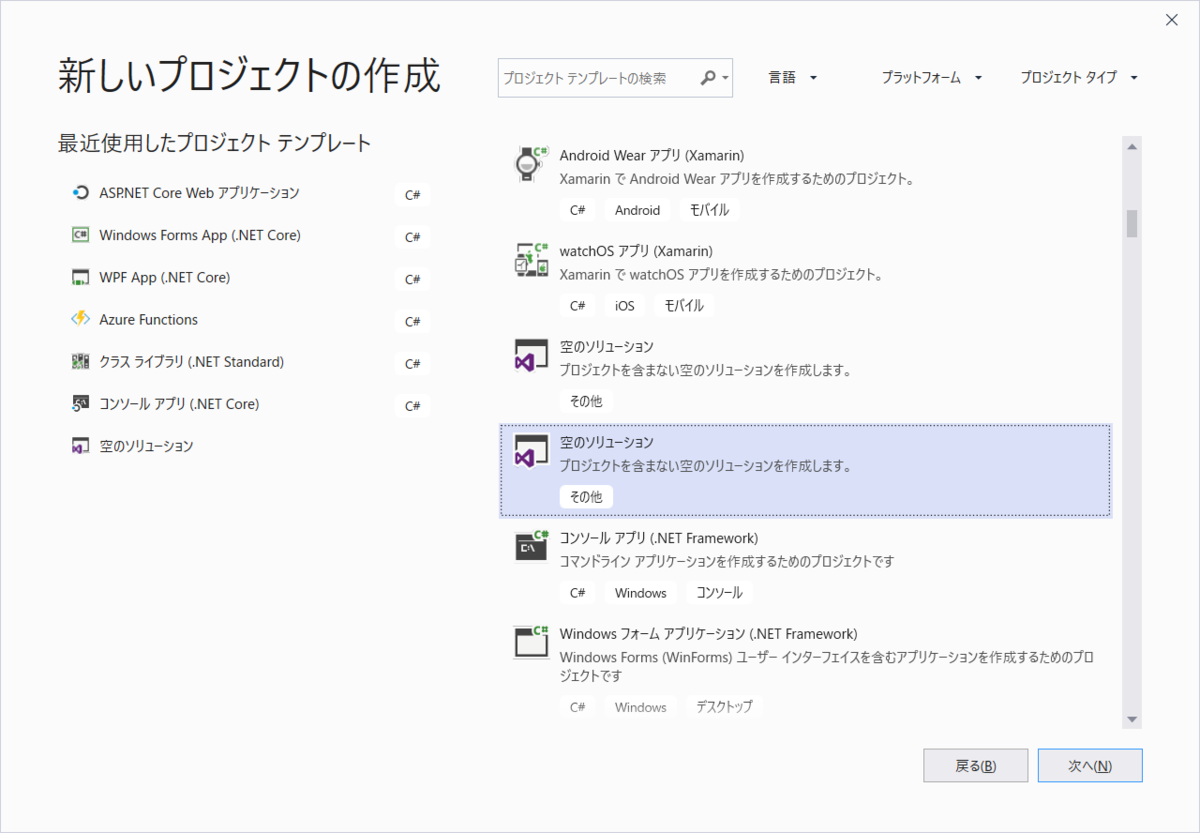Click the watchOS アプリ (Xamarin) icon
This screenshot has width=1200, height=833.
530,259
